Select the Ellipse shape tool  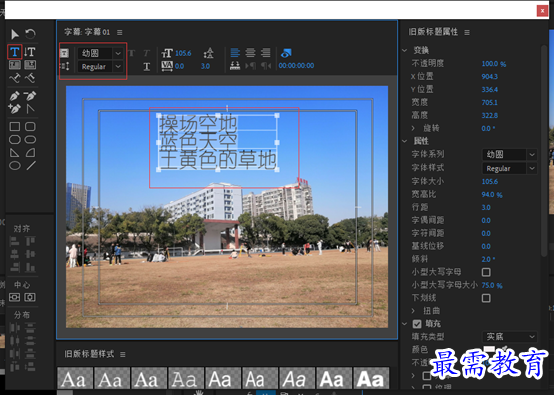(x=14, y=166)
